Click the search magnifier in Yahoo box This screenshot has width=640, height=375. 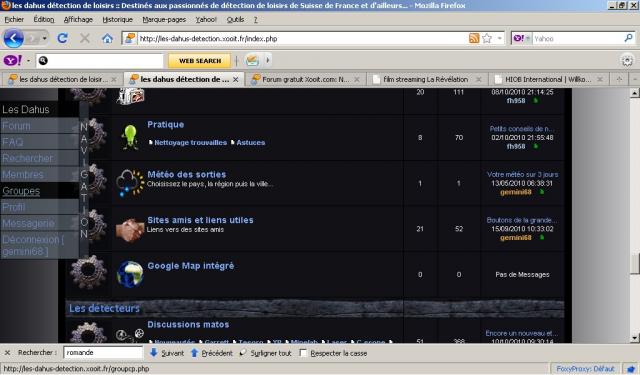point(629,38)
